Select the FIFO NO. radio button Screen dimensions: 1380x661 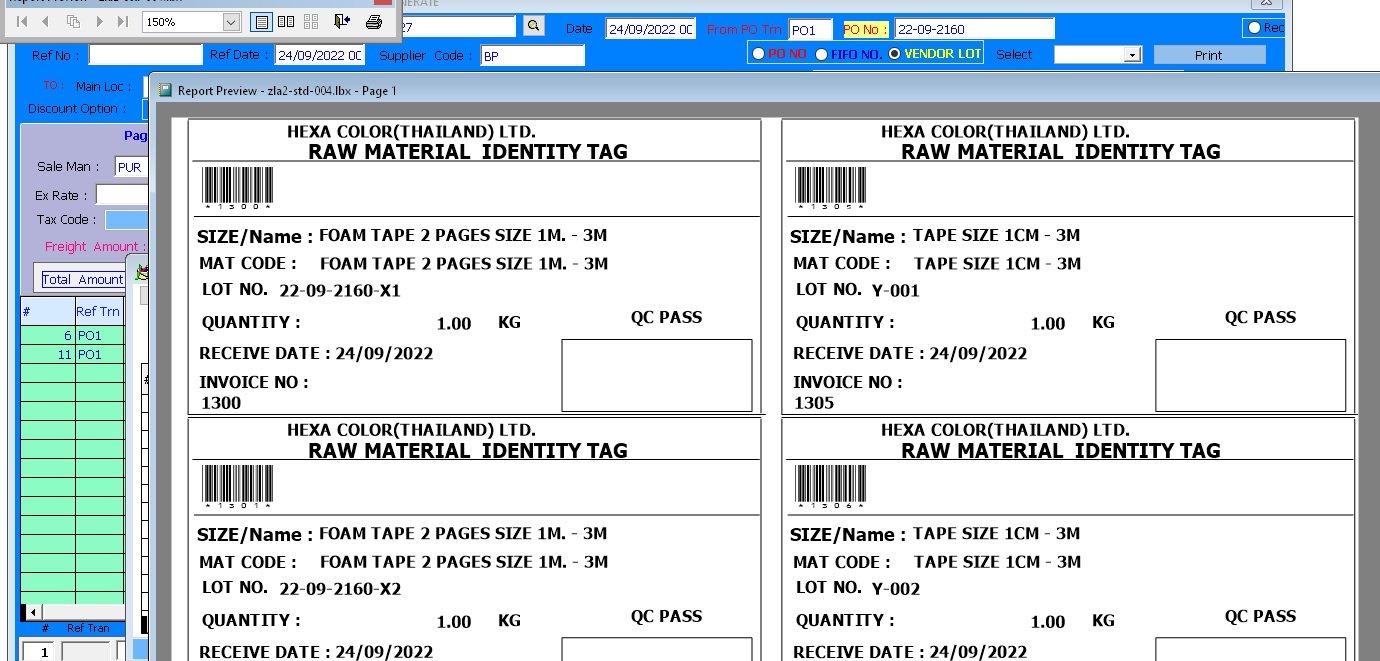(822, 54)
